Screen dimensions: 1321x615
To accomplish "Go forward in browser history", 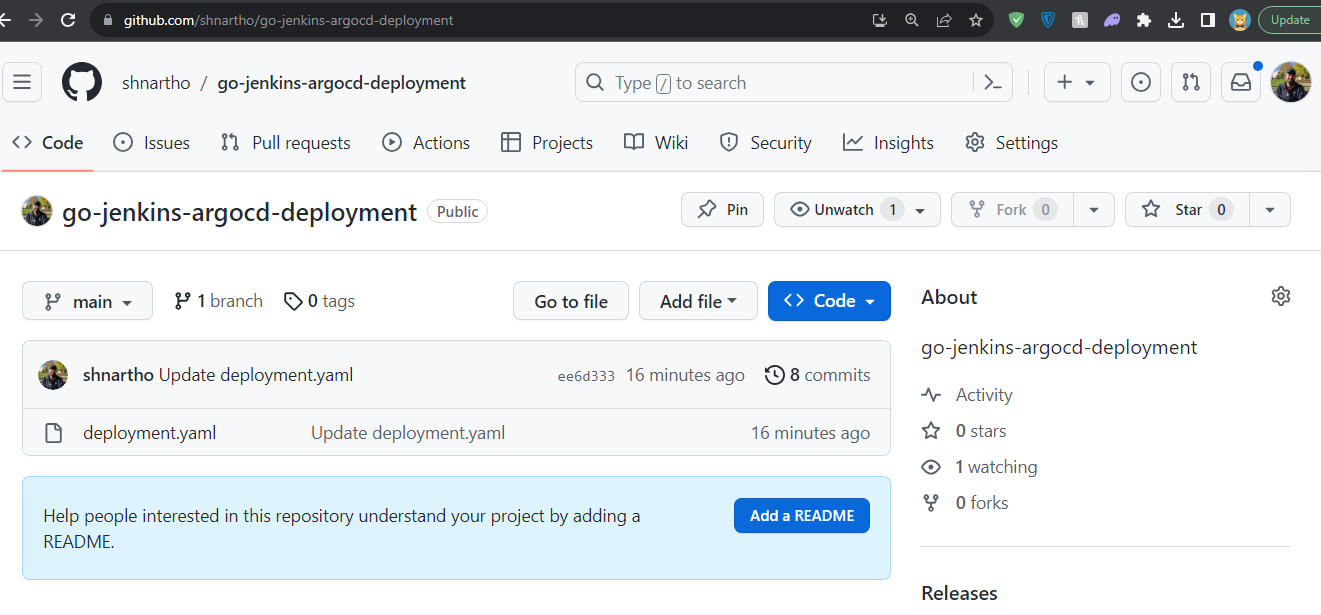I will [x=36, y=20].
